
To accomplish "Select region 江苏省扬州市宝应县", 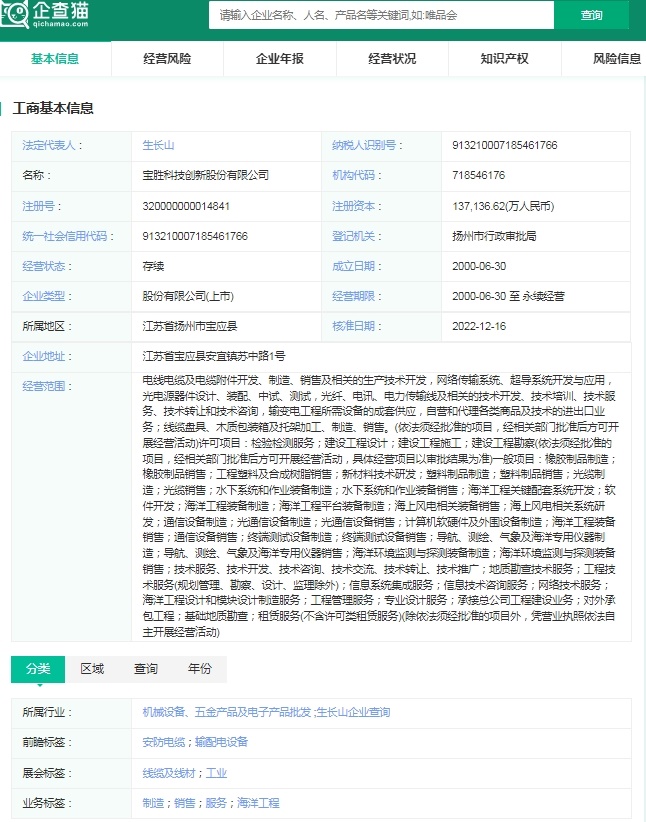I will 190,326.
